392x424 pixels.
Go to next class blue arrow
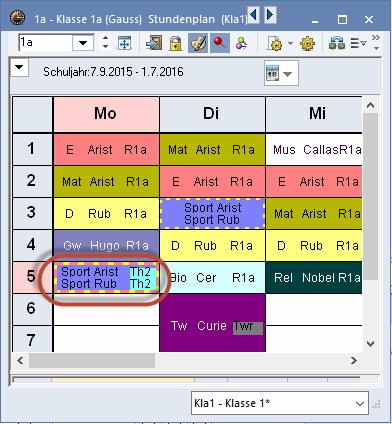270,14
